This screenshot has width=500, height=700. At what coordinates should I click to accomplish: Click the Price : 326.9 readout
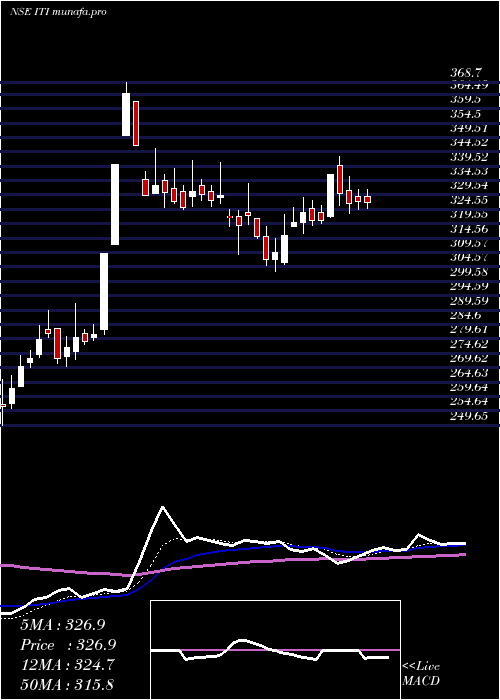(68, 645)
